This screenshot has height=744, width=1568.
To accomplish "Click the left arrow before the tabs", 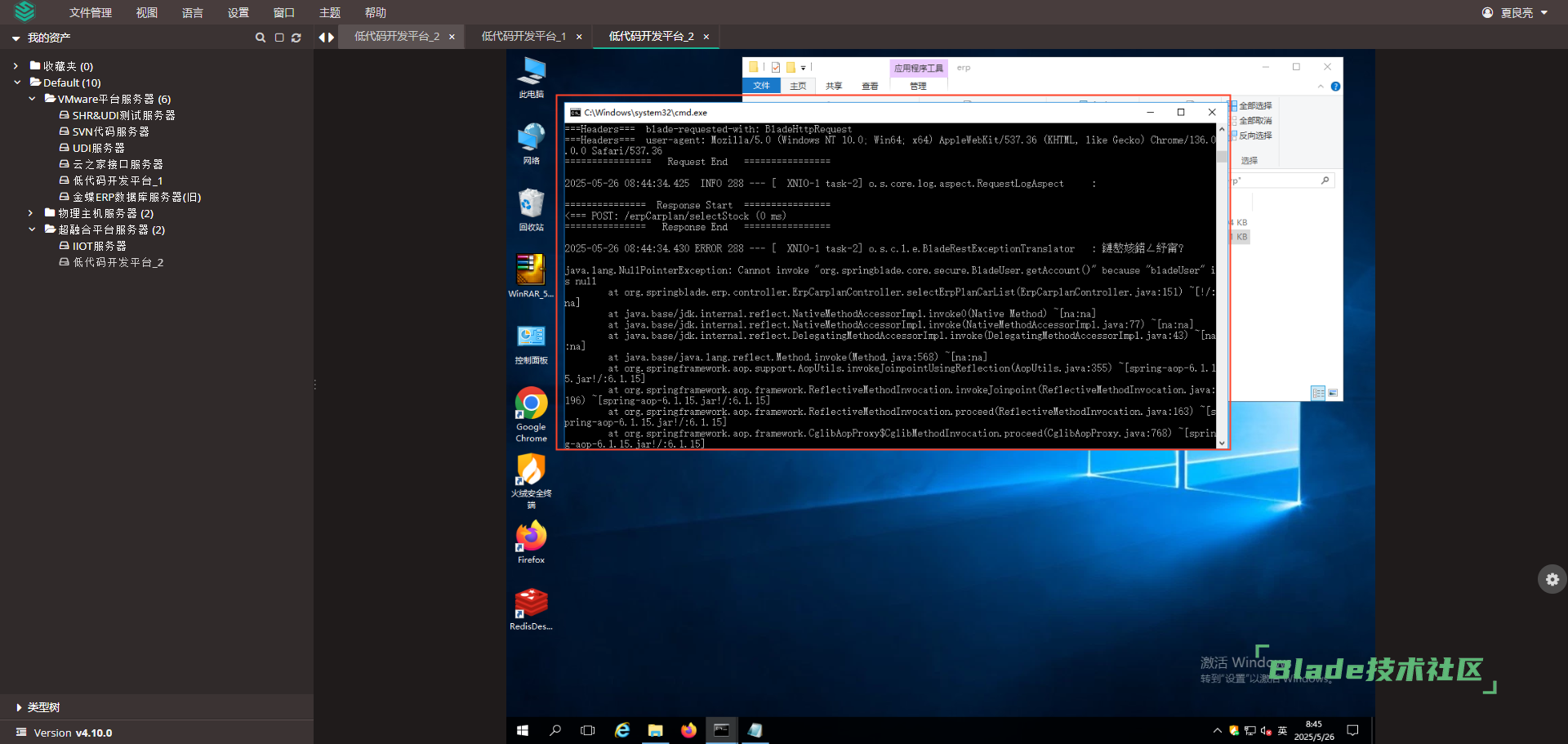I will (x=323, y=37).
